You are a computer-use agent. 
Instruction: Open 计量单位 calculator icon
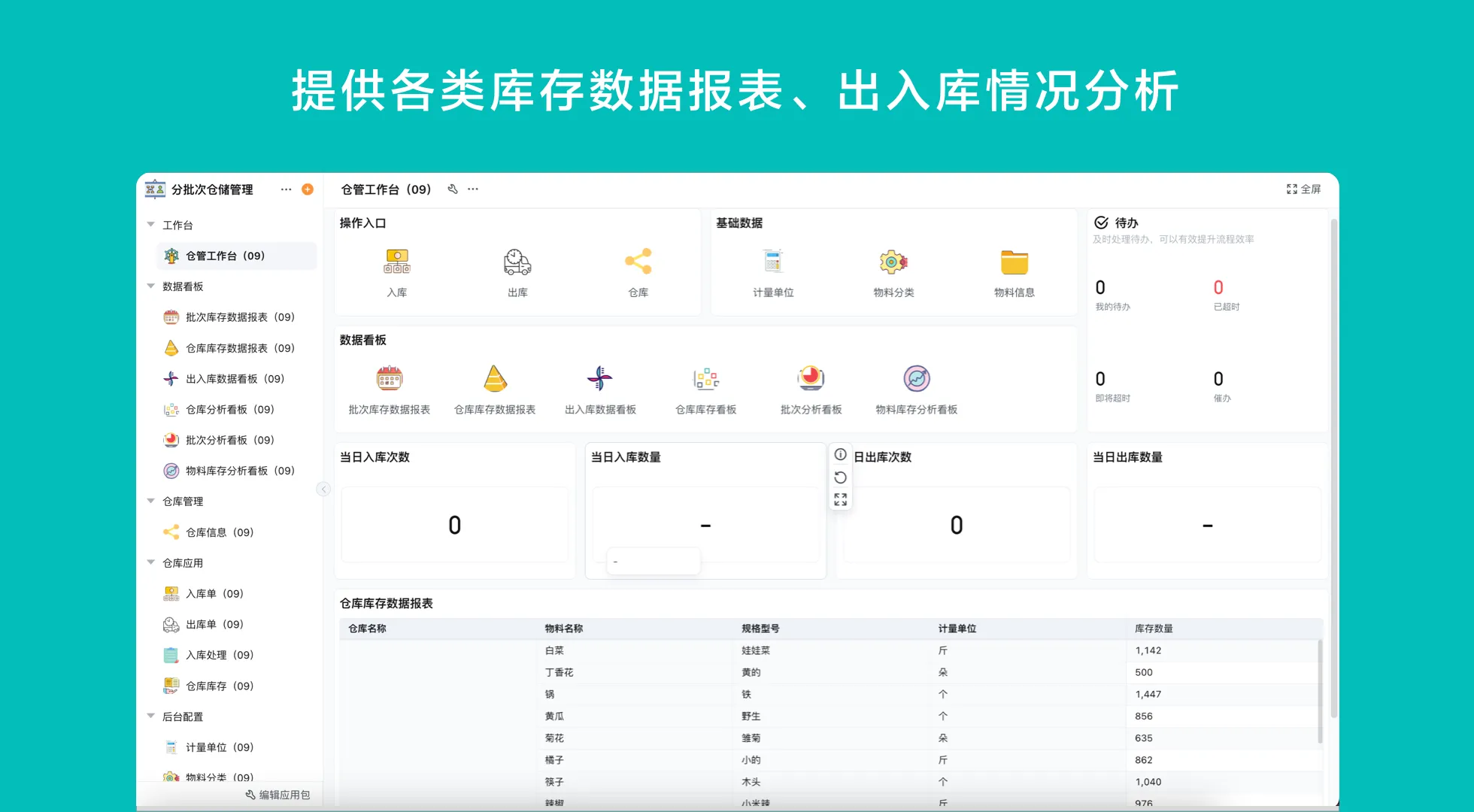tap(772, 262)
